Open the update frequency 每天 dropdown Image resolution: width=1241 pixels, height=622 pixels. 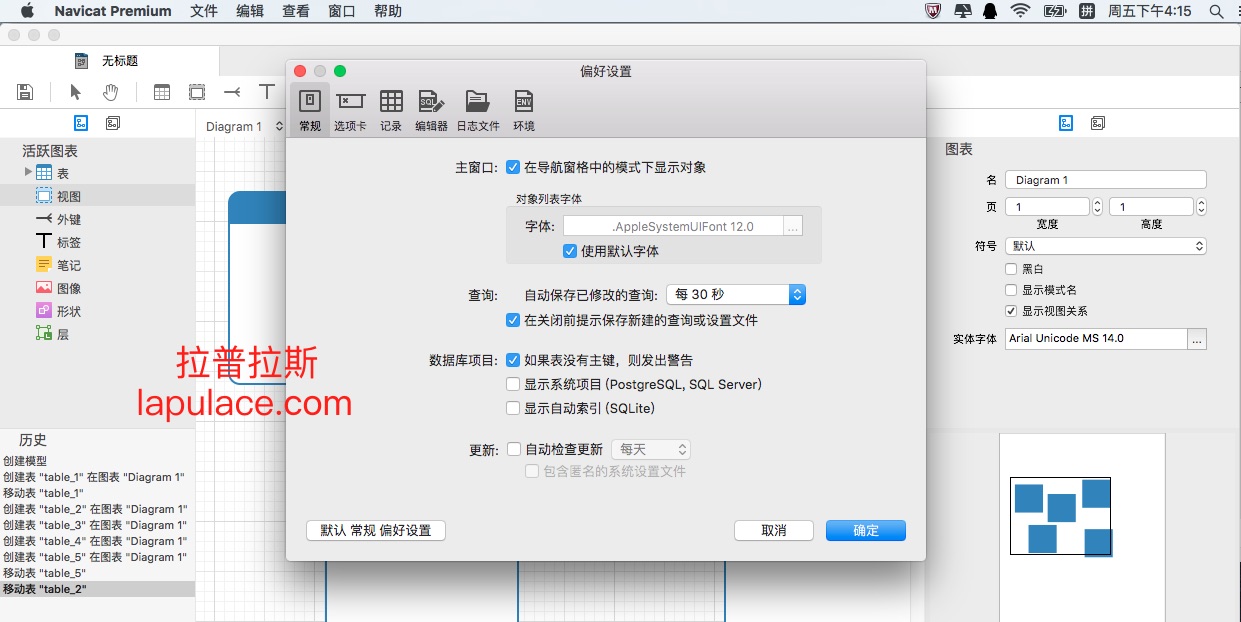[x=653, y=450]
